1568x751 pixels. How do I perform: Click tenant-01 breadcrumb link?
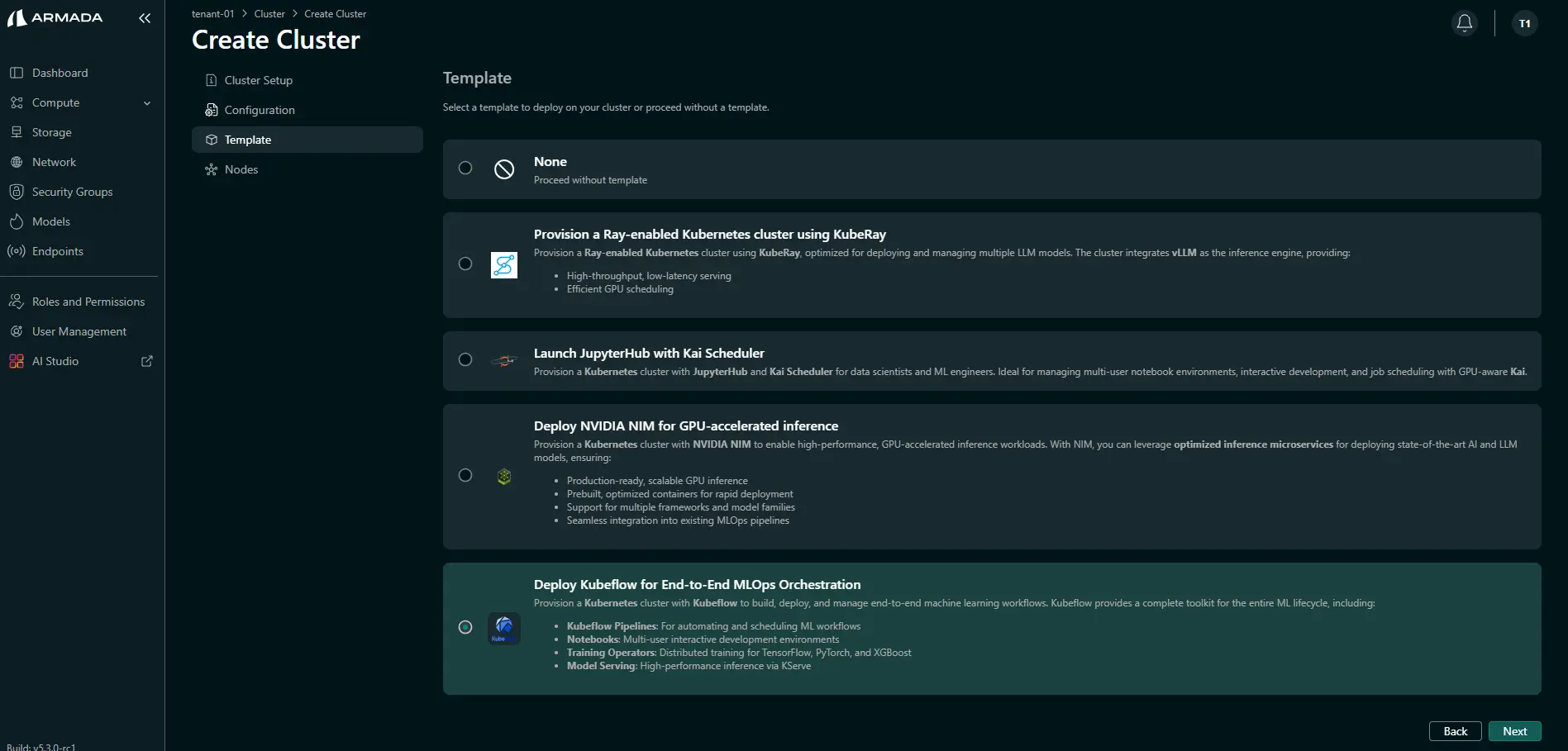coord(212,14)
